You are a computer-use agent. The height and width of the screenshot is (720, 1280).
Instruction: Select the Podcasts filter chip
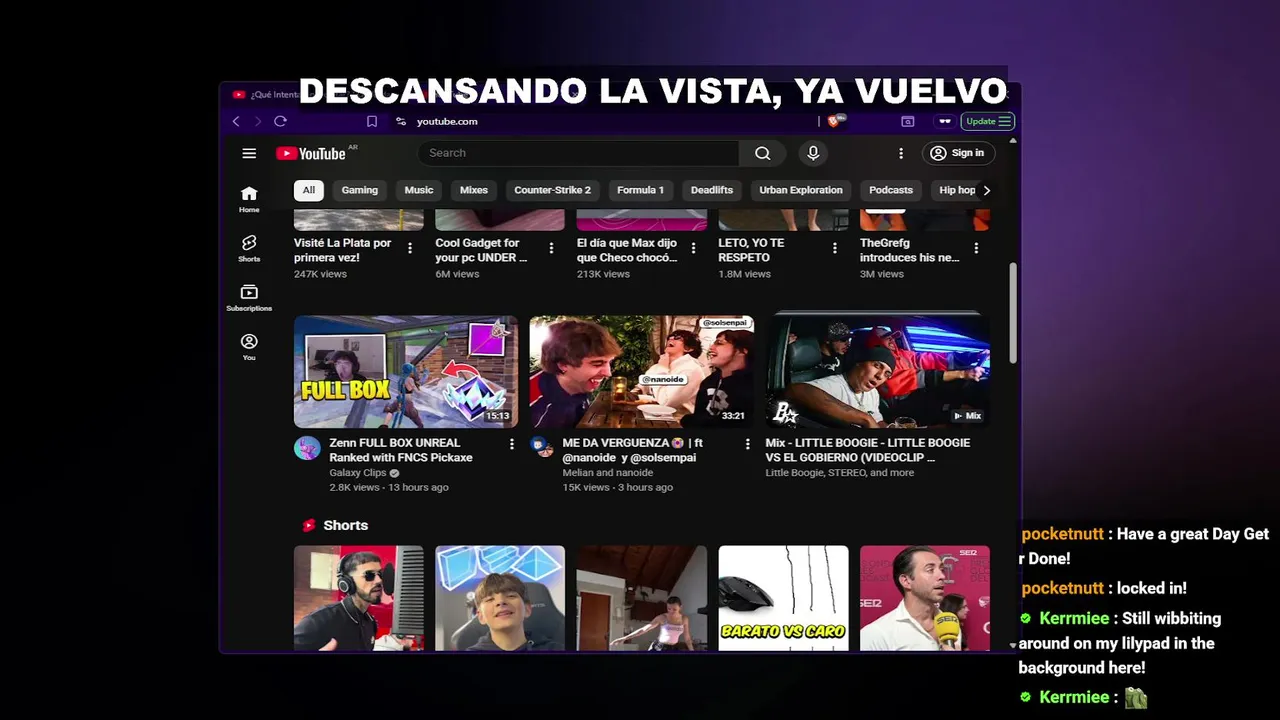click(891, 190)
